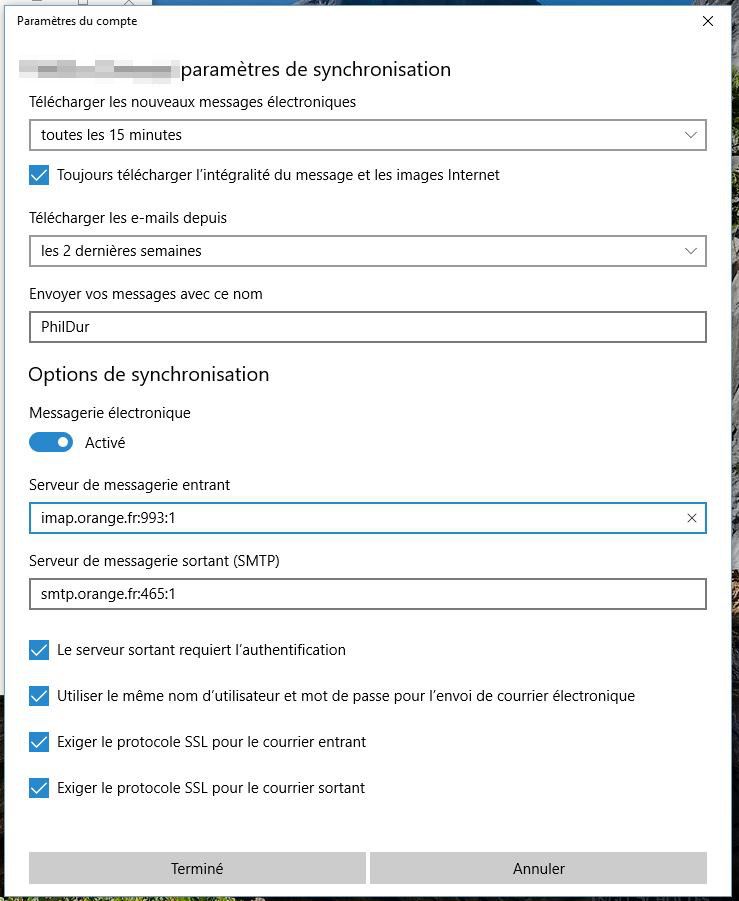Click the SMTP outgoing server field
Screen dimensions: 739x901
[367, 594]
